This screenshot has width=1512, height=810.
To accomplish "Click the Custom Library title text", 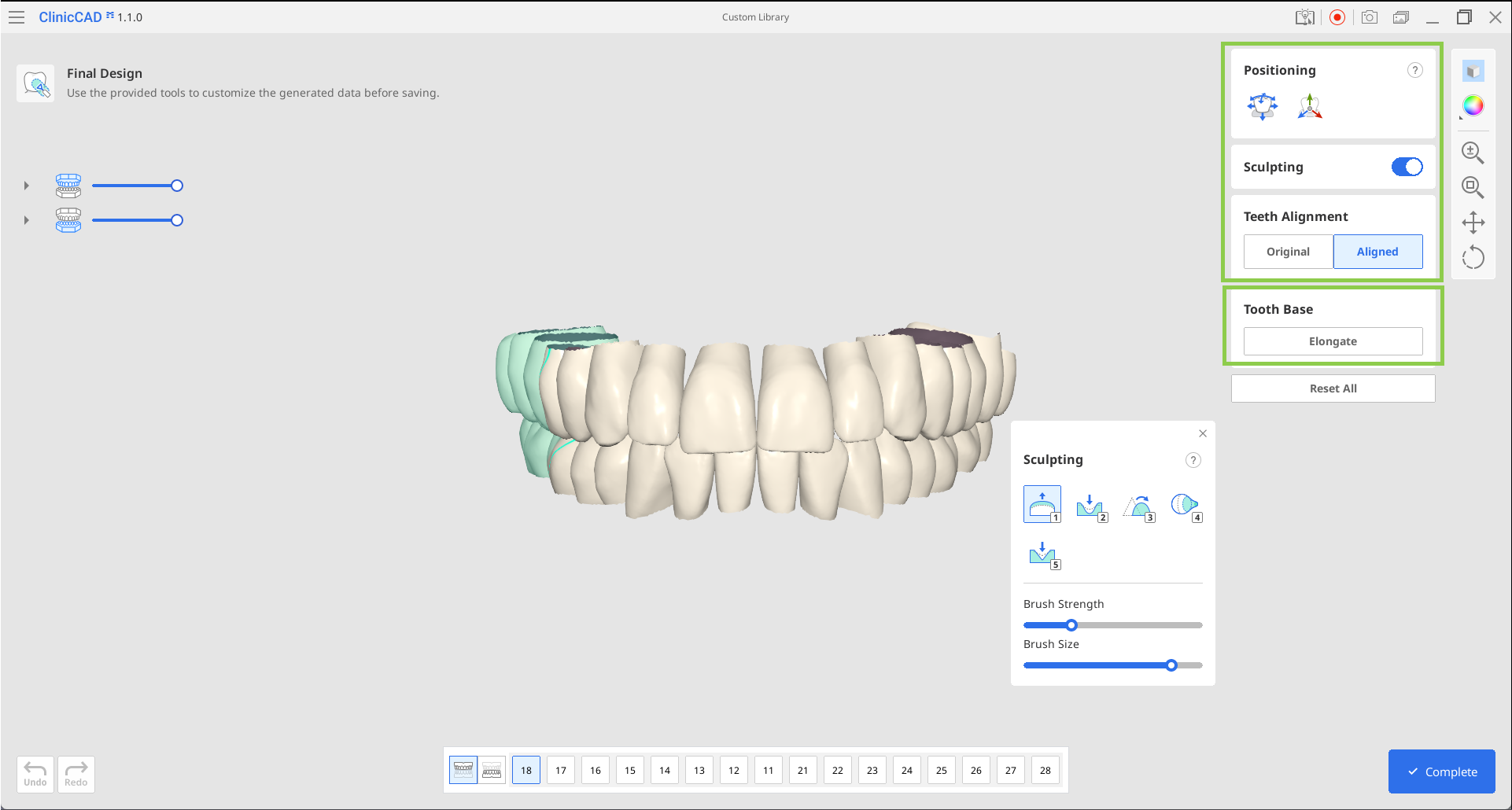I will 755,17.
